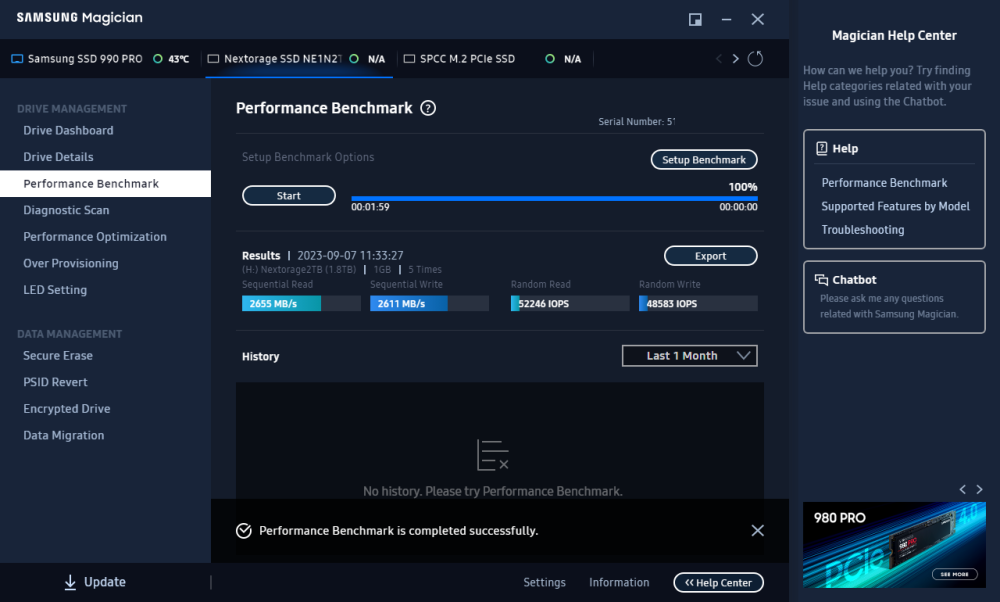Click the refresh drives icon
Viewport: 1000px width, 602px height.
[755, 59]
